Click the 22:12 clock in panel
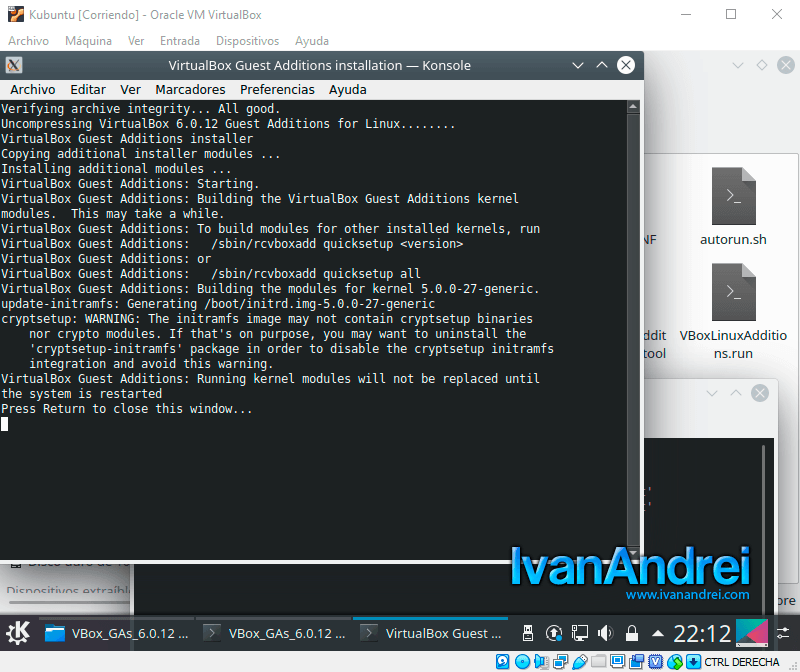Image resolution: width=800 pixels, height=672 pixels. [702, 634]
